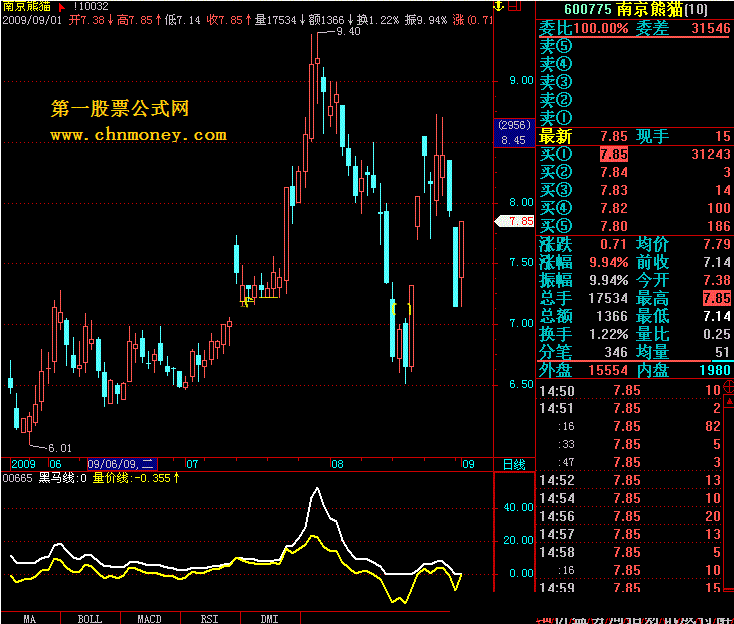This screenshot has width=734, height=624.
Task: Click the 涨幅 value 9.94%
Action: click(609, 262)
